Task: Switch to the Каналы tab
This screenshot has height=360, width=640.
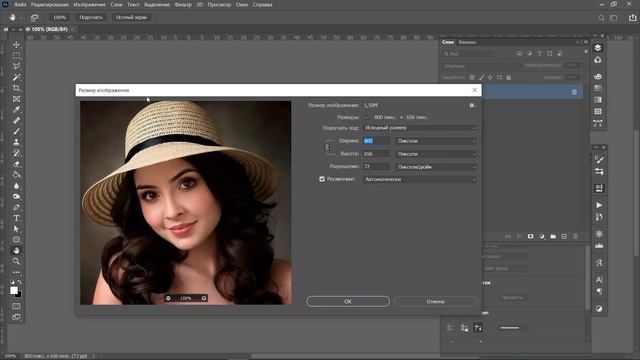Action: pyautogui.click(x=467, y=42)
